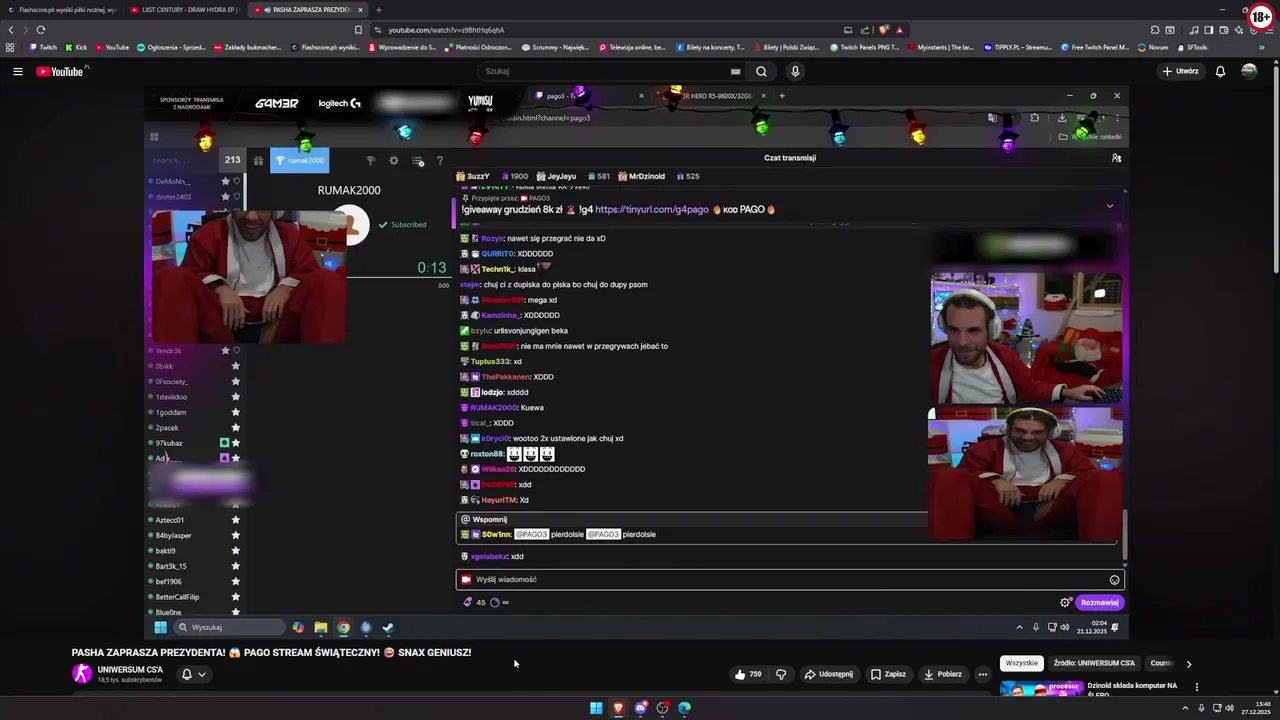Collapse the pinned chat message chevron
The image size is (1280, 720).
coord(1109,206)
